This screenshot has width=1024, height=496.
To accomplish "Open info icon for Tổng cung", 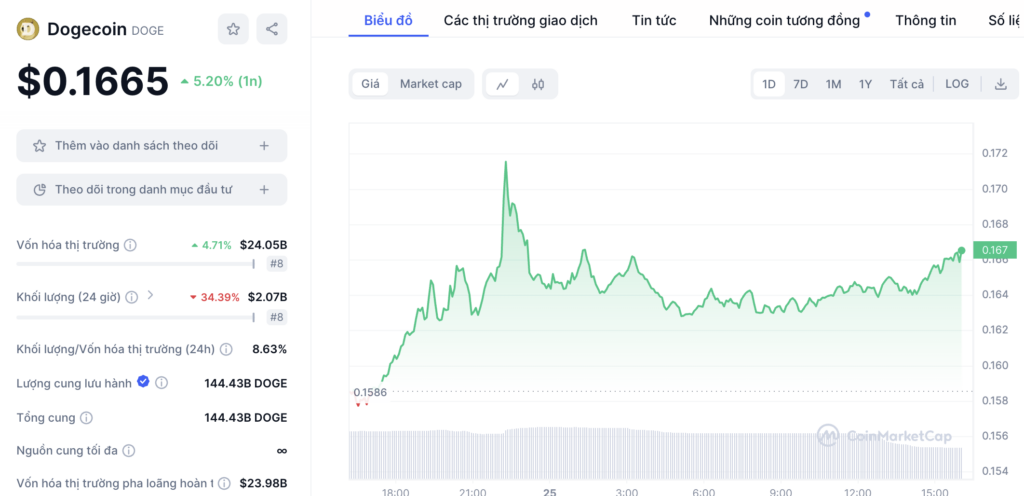I will point(86,418).
